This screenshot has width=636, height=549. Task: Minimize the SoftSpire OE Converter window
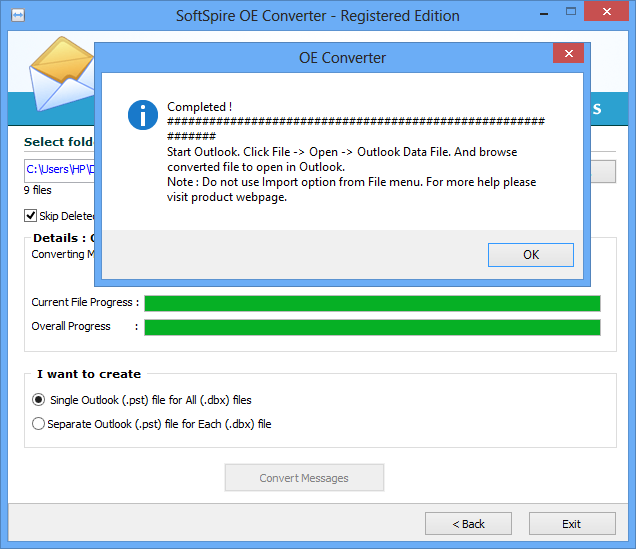coord(544,14)
